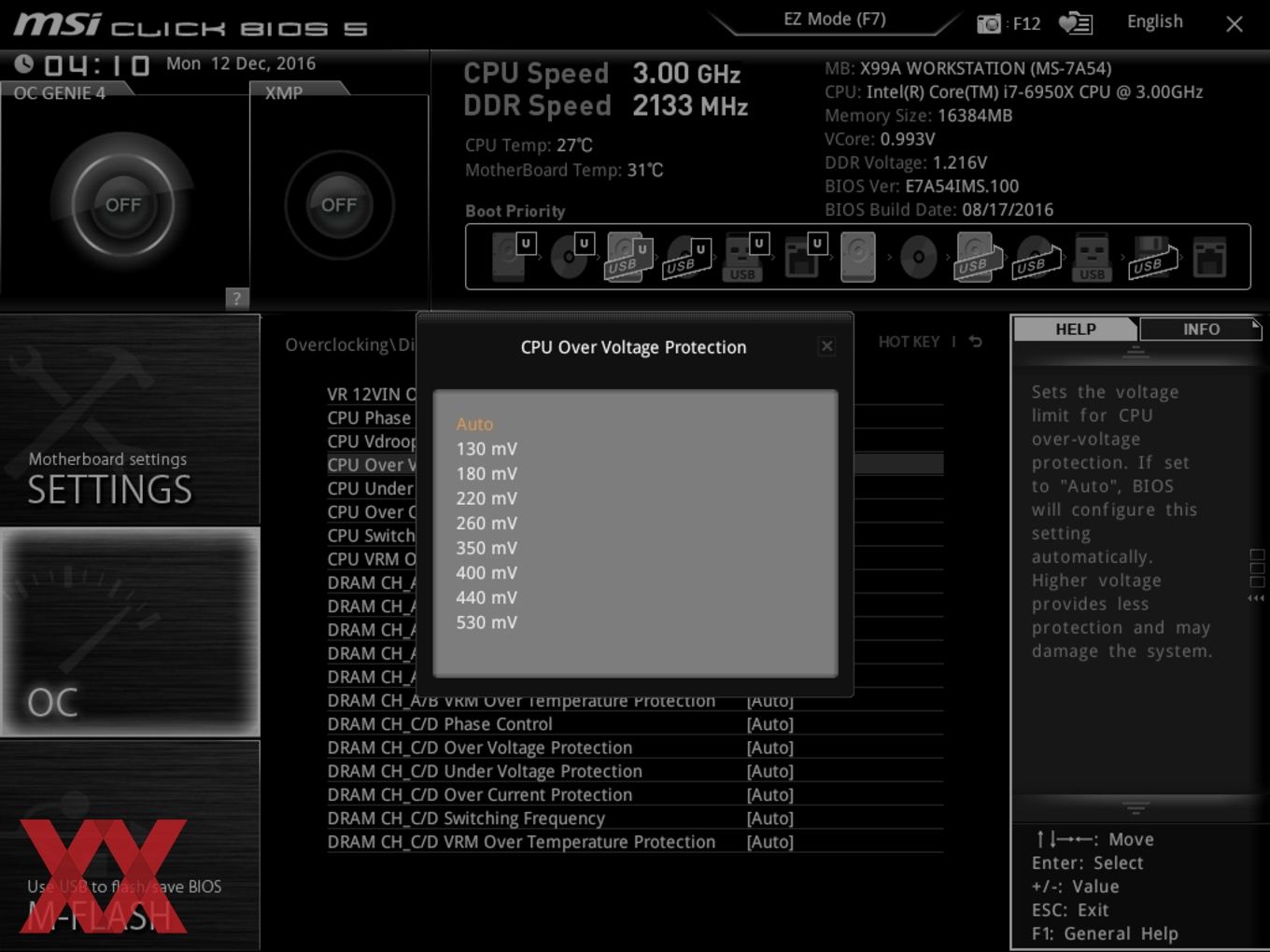The width and height of the screenshot is (1270, 952).
Task: Choose 220 mV option
Action: 487,498
